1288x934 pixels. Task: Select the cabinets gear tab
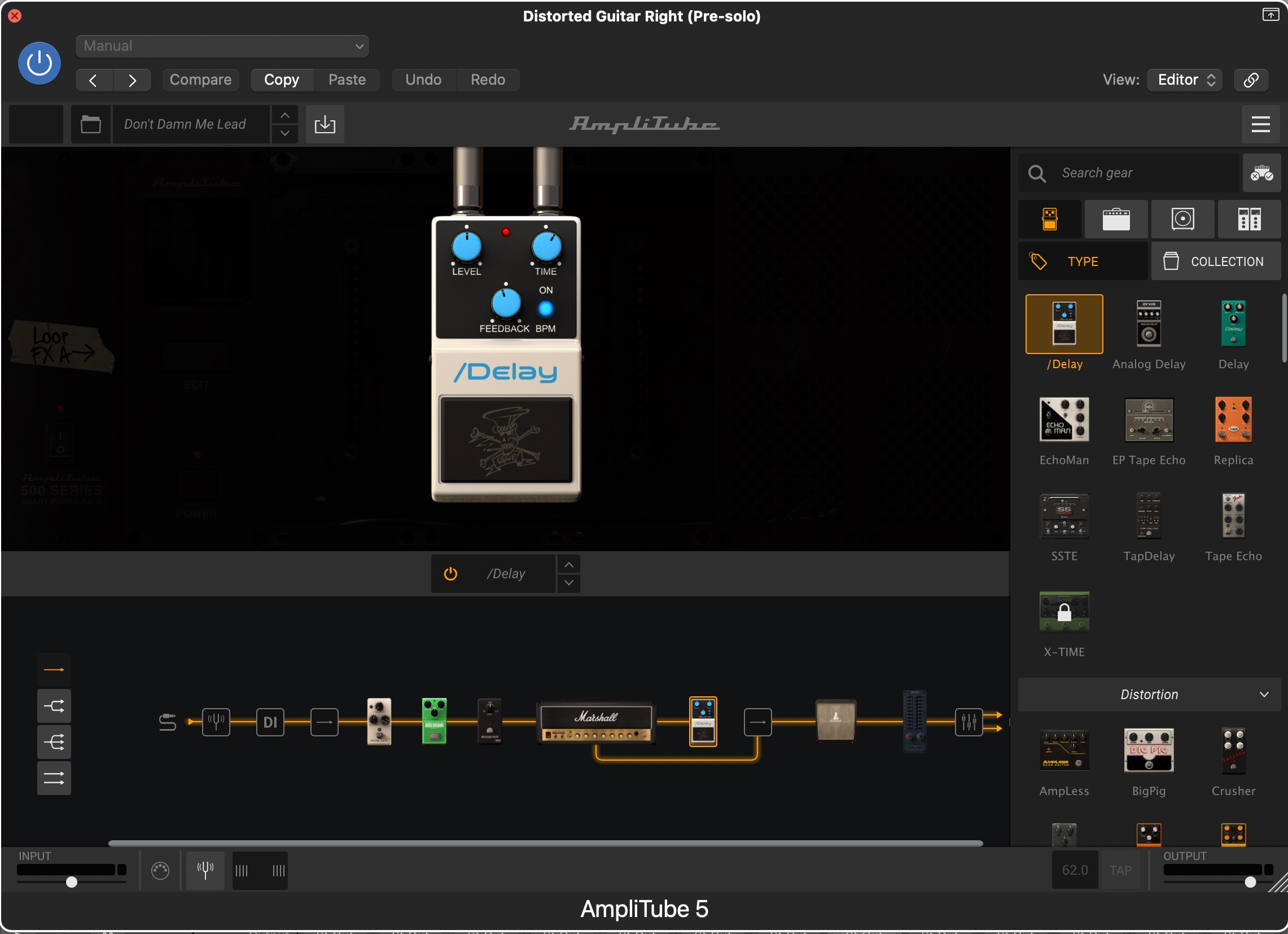1183,219
